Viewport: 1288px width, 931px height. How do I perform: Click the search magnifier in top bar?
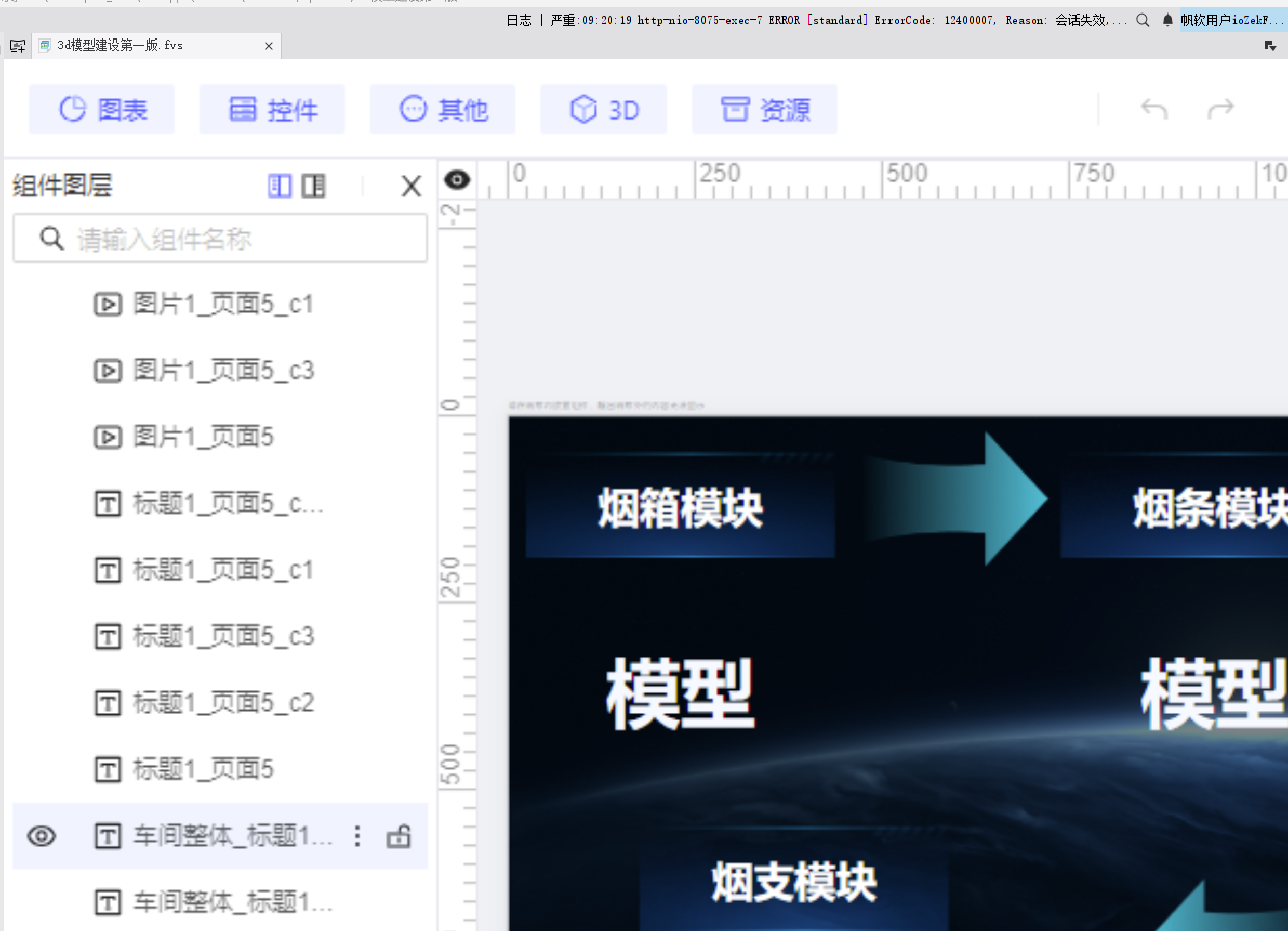pos(1143,20)
